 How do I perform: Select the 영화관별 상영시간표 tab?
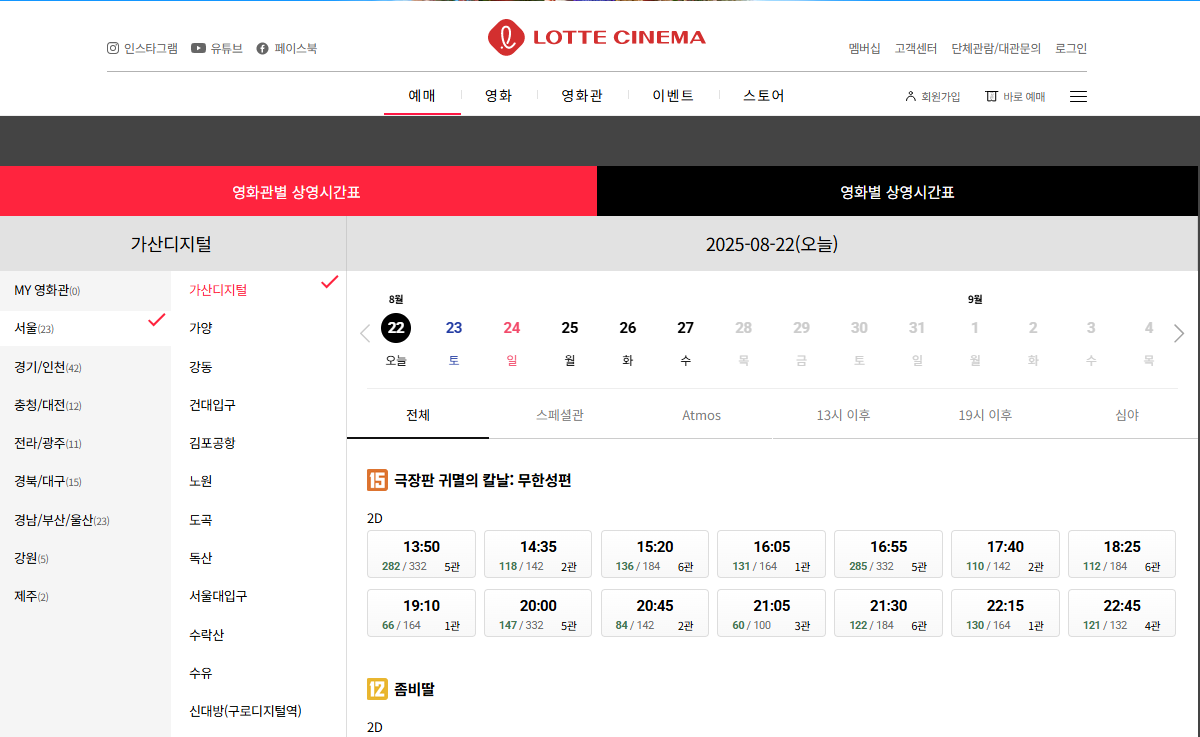tap(298, 191)
